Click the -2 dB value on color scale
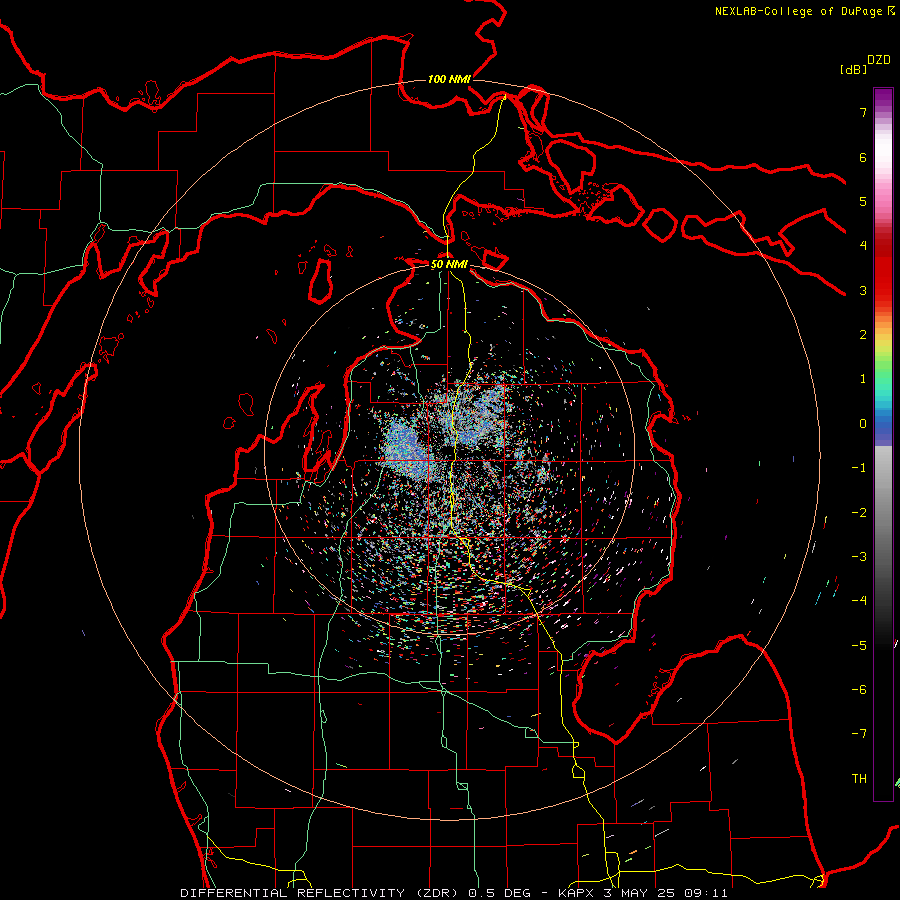 click(859, 513)
